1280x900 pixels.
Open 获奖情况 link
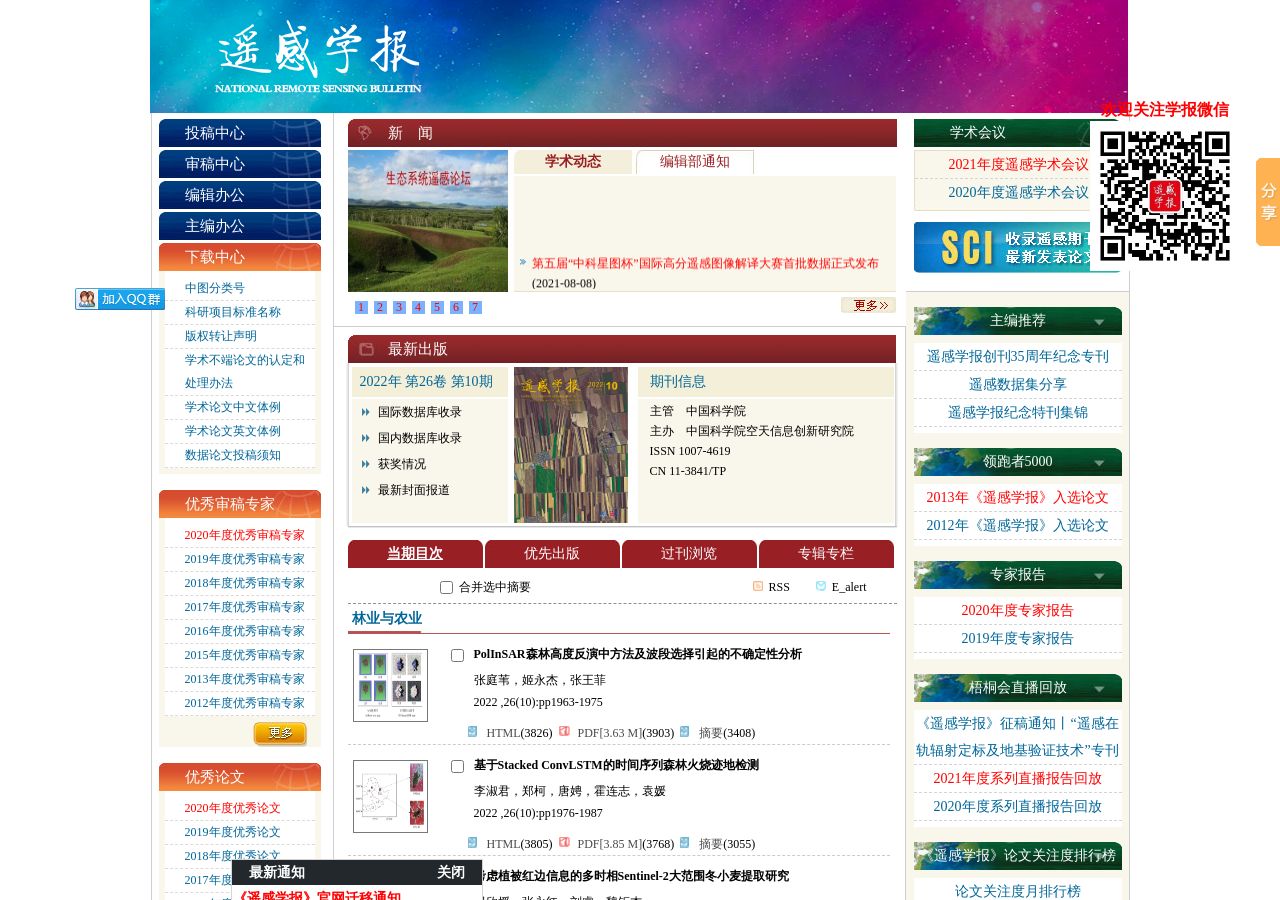pyautogui.click(x=402, y=464)
